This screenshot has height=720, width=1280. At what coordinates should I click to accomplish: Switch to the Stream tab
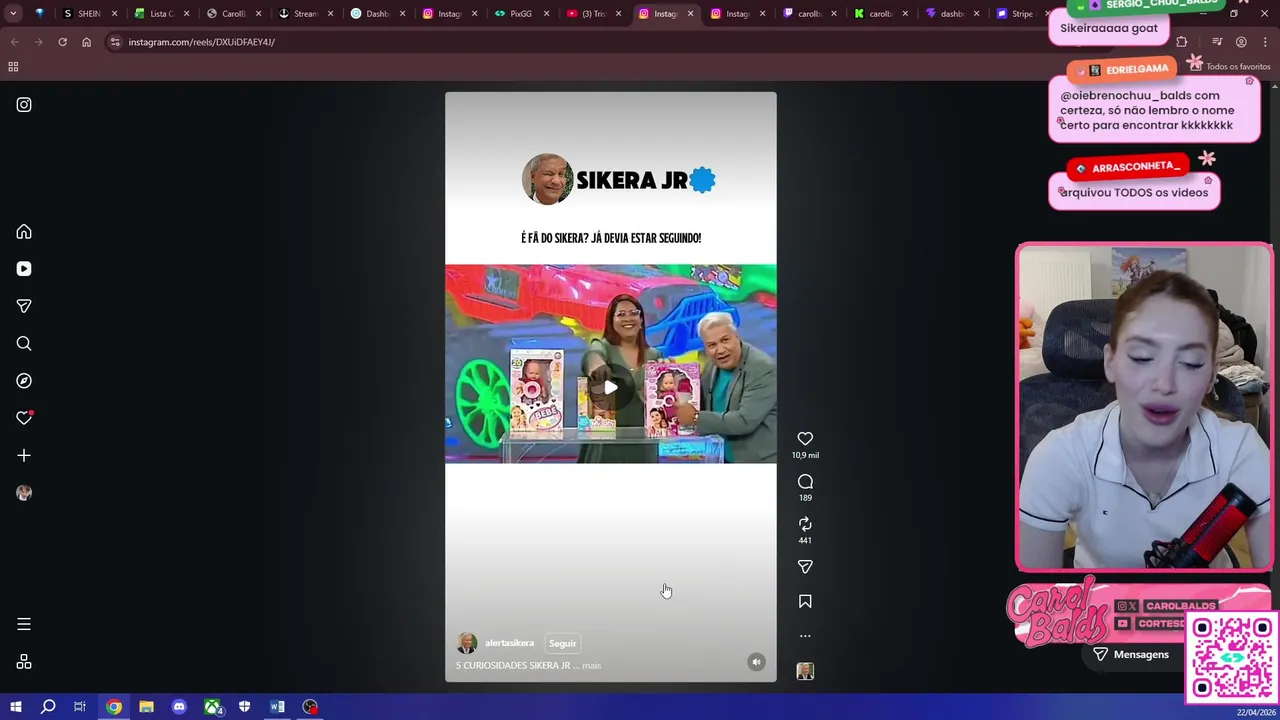click(x=306, y=14)
